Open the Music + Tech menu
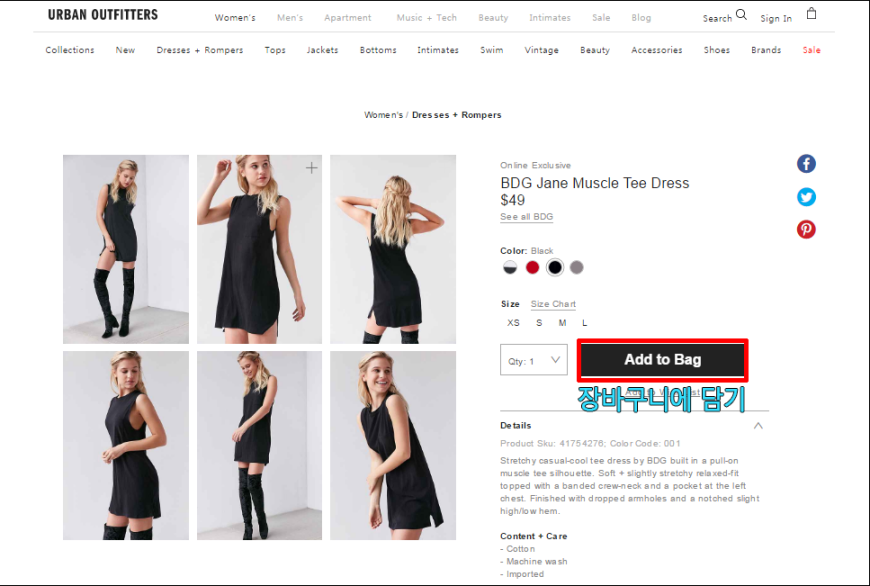The height and width of the screenshot is (586, 870). pyautogui.click(x=427, y=18)
